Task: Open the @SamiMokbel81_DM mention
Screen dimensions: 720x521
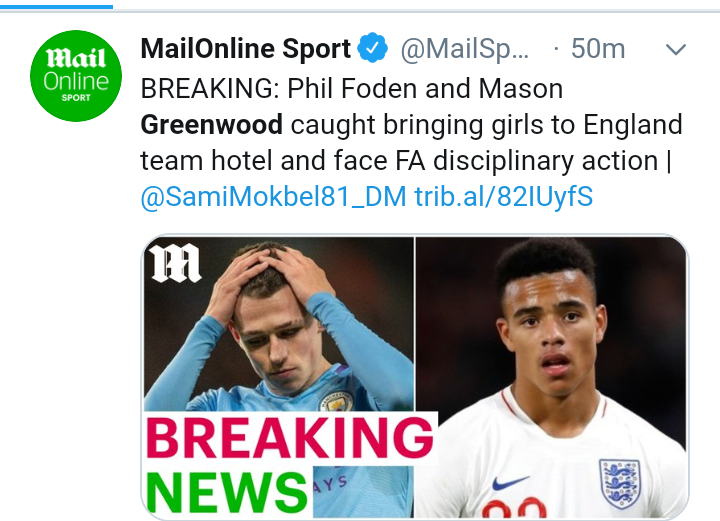Action: click(x=274, y=197)
